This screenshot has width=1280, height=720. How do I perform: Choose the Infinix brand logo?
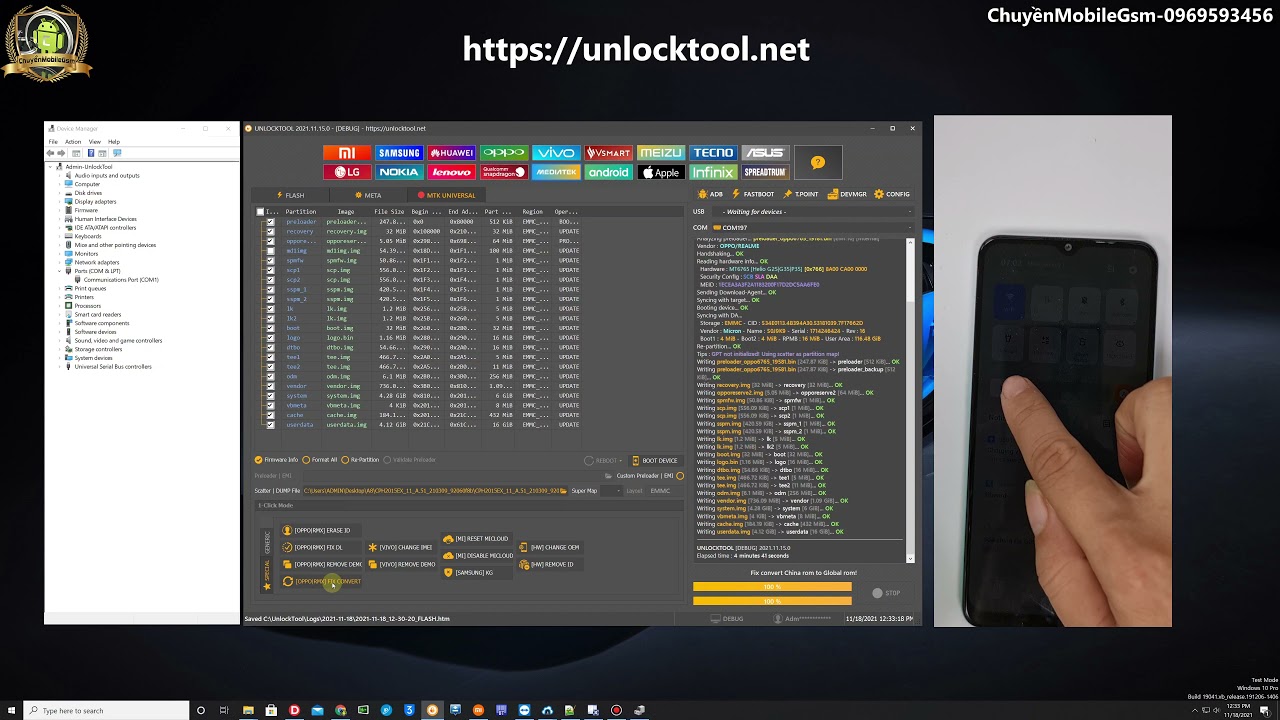(712, 172)
